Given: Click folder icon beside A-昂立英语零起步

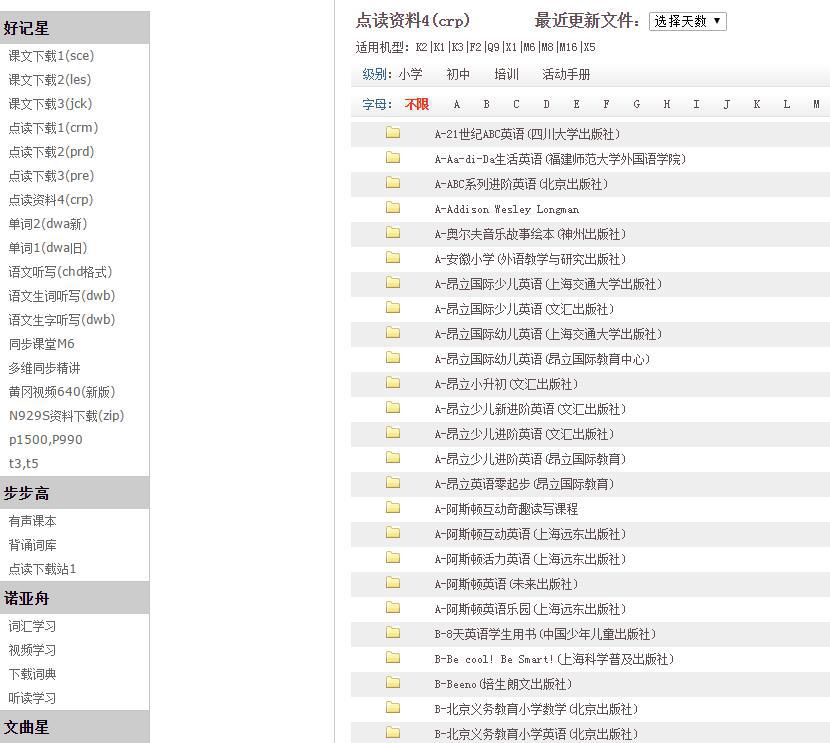Looking at the screenshot, I should 393,483.
